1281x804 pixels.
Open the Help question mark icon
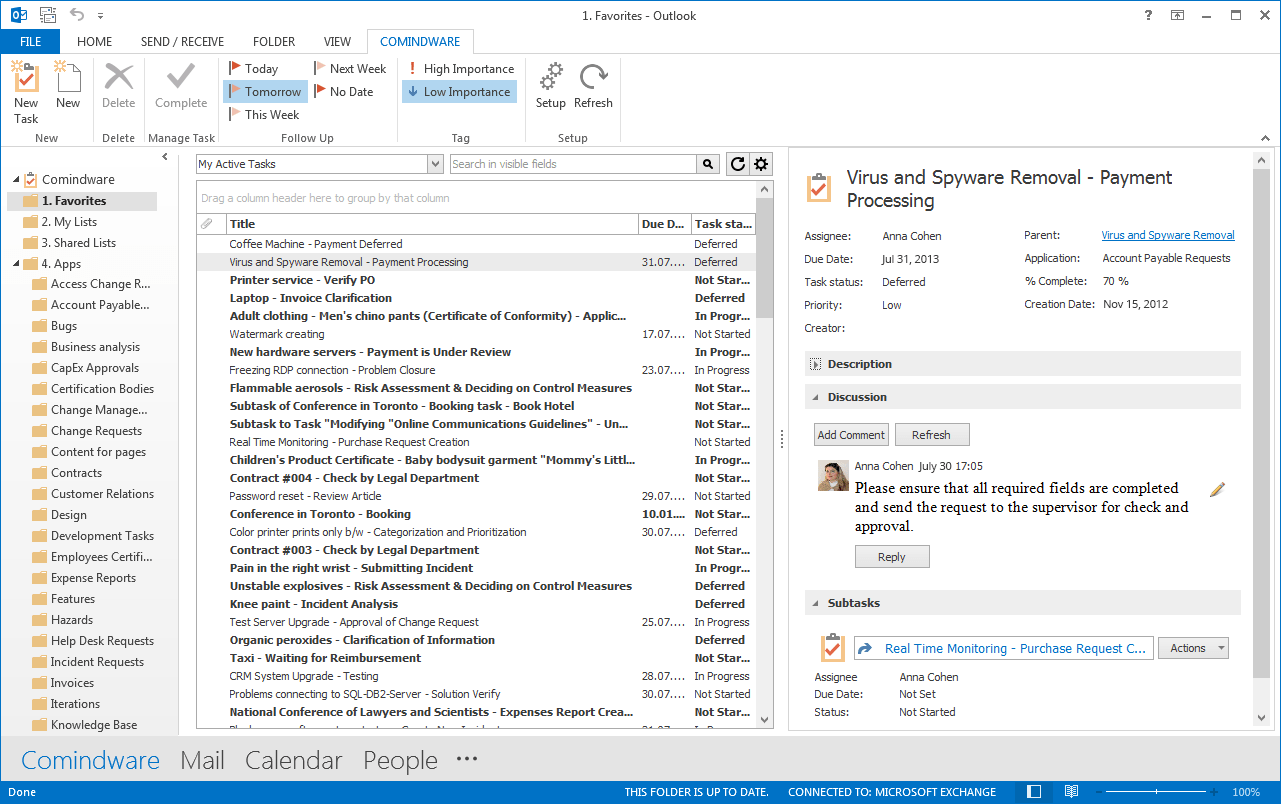click(x=1148, y=15)
